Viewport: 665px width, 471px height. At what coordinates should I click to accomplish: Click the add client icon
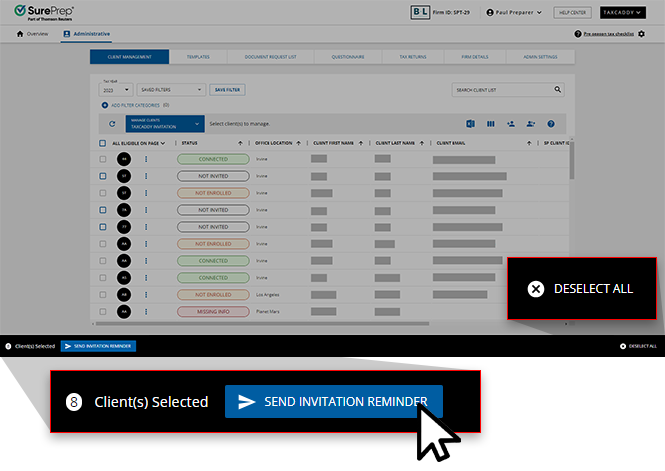510,124
